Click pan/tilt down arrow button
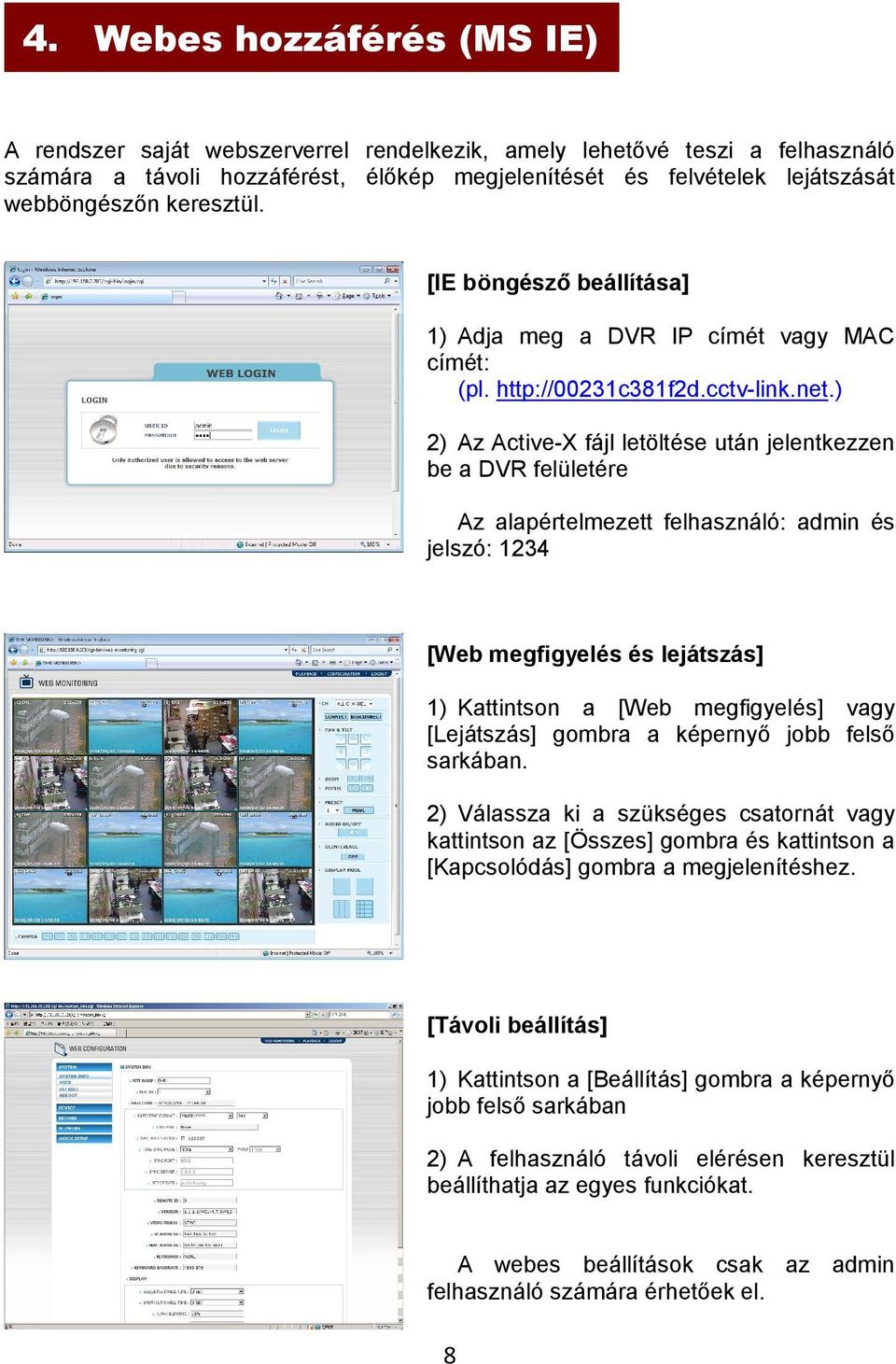Image resolution: width=896 pixels, height=1364 pixels. pyautogui.click(x=353, y=764)
